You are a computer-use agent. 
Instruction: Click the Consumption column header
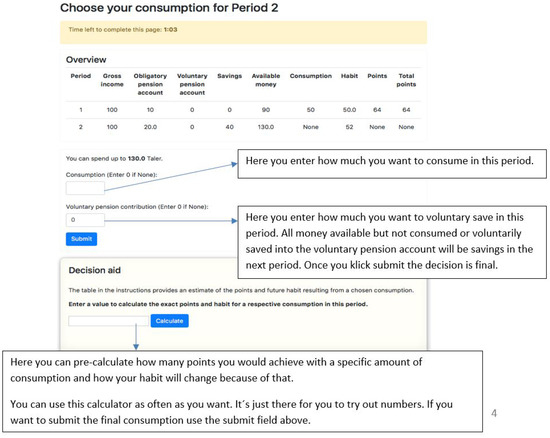(310, 76)
